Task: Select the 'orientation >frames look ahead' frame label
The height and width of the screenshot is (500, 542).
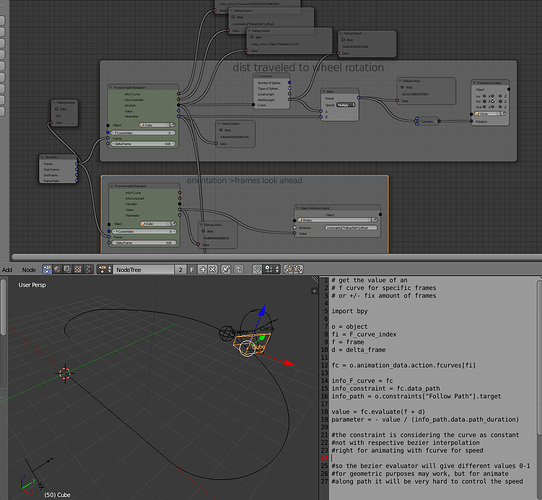Action: click(244, 180)
